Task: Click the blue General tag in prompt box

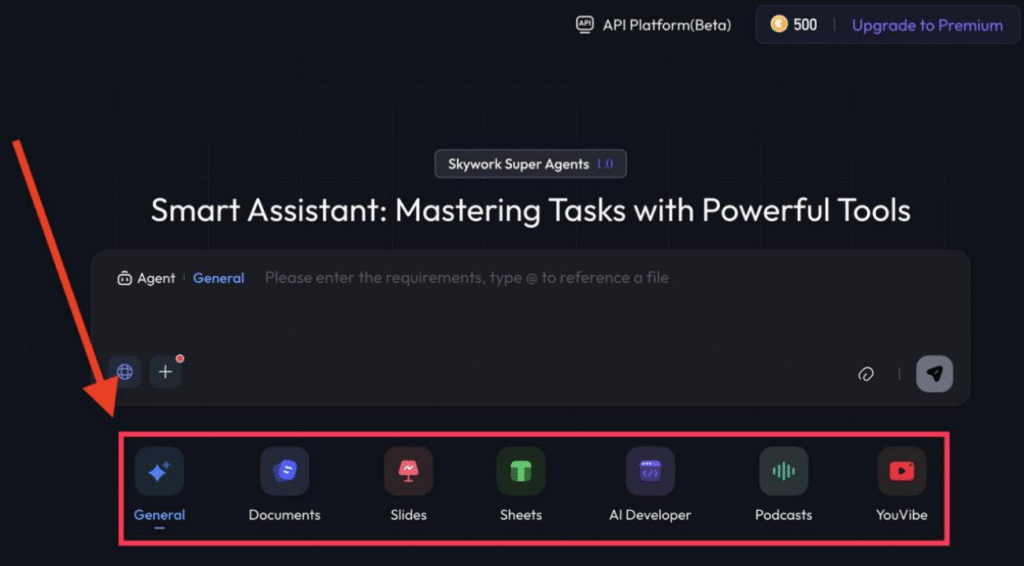Action: coord(218,278)
